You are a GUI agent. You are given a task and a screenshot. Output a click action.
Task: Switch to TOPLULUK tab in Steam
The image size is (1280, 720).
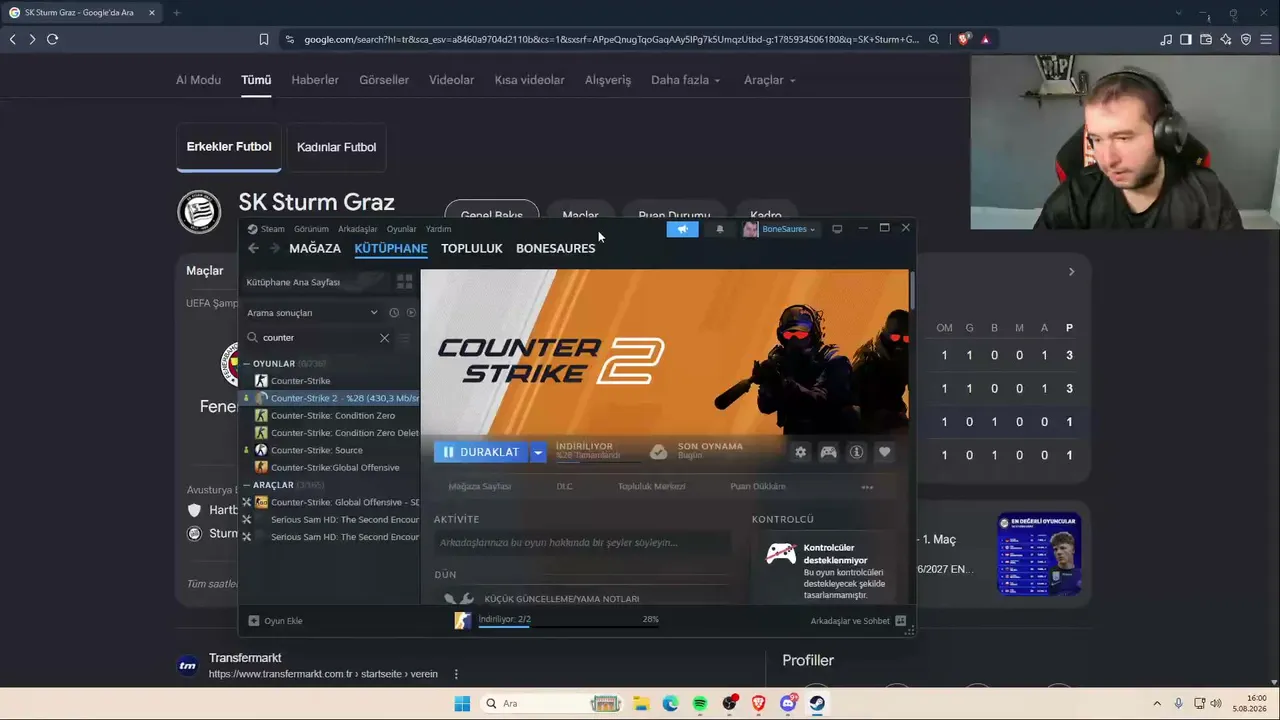472,248
